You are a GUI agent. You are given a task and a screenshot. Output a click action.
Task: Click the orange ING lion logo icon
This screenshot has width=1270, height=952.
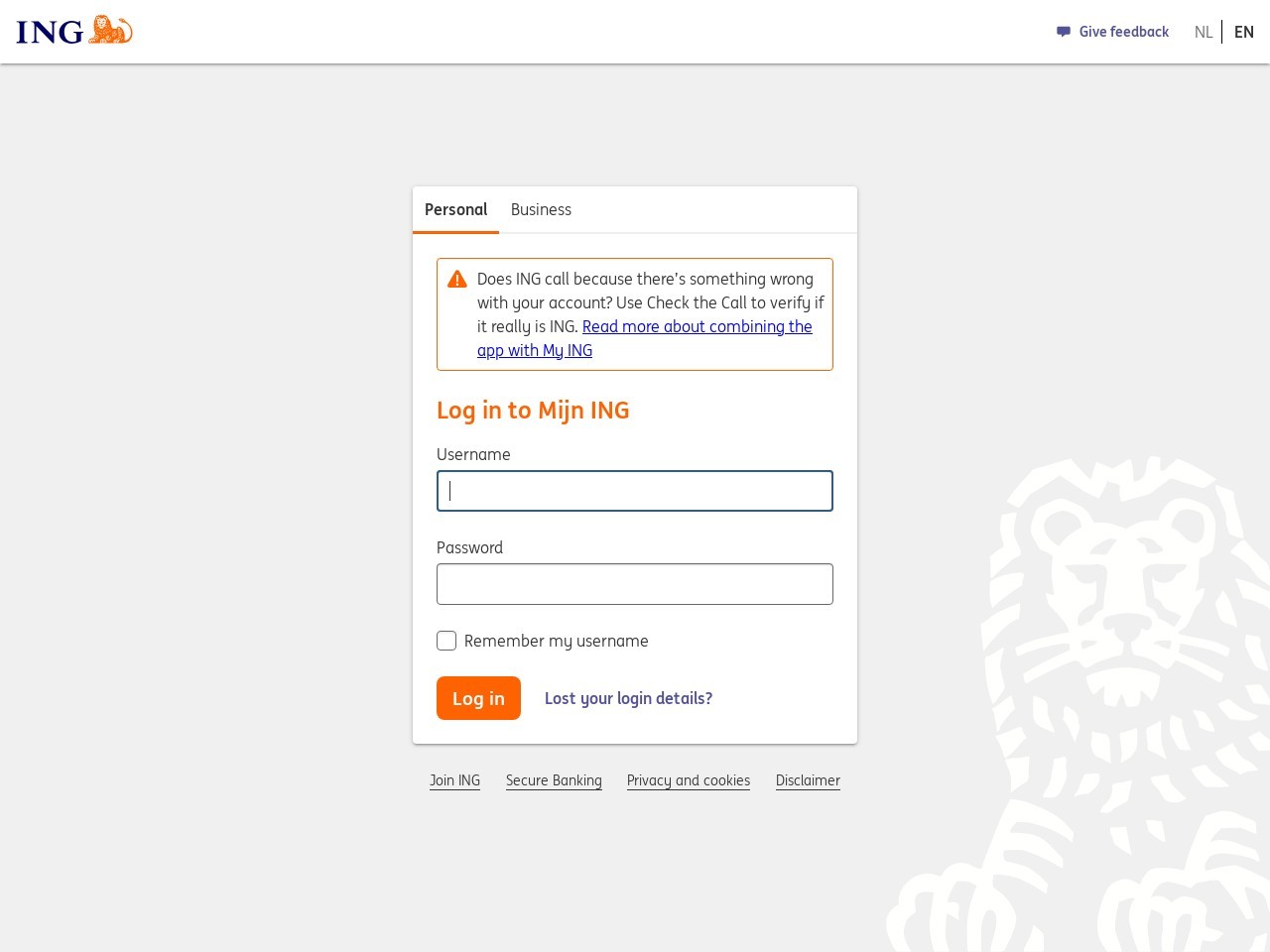click(110, 30)
